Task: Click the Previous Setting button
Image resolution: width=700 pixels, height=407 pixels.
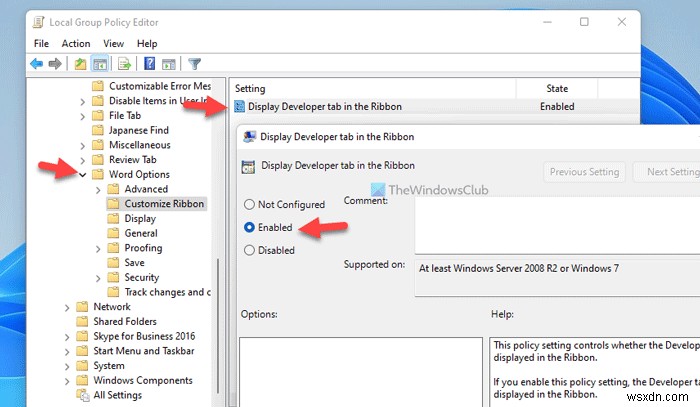Action: coord(584,172)
